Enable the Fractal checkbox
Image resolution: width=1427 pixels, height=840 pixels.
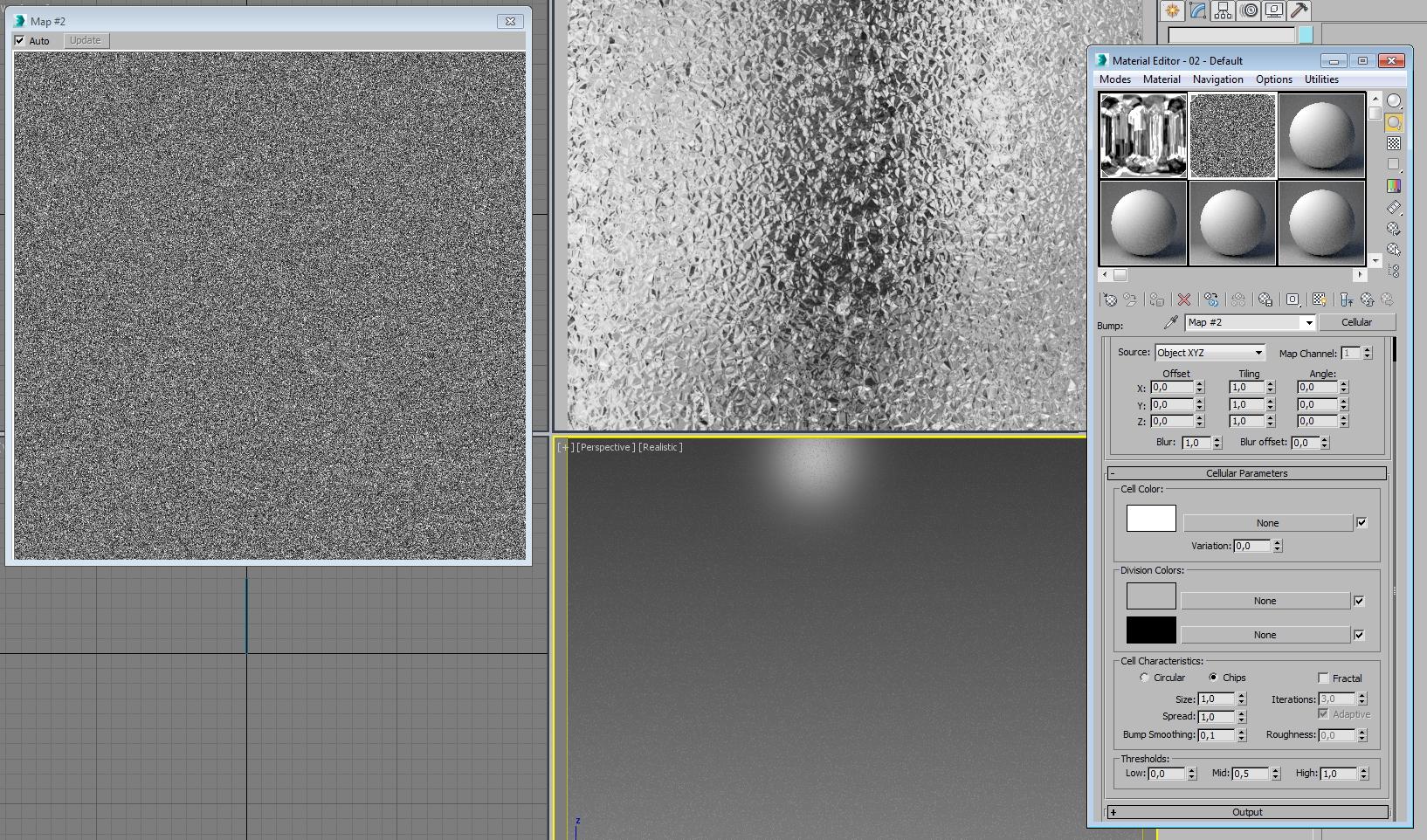tap(1323, 678)
